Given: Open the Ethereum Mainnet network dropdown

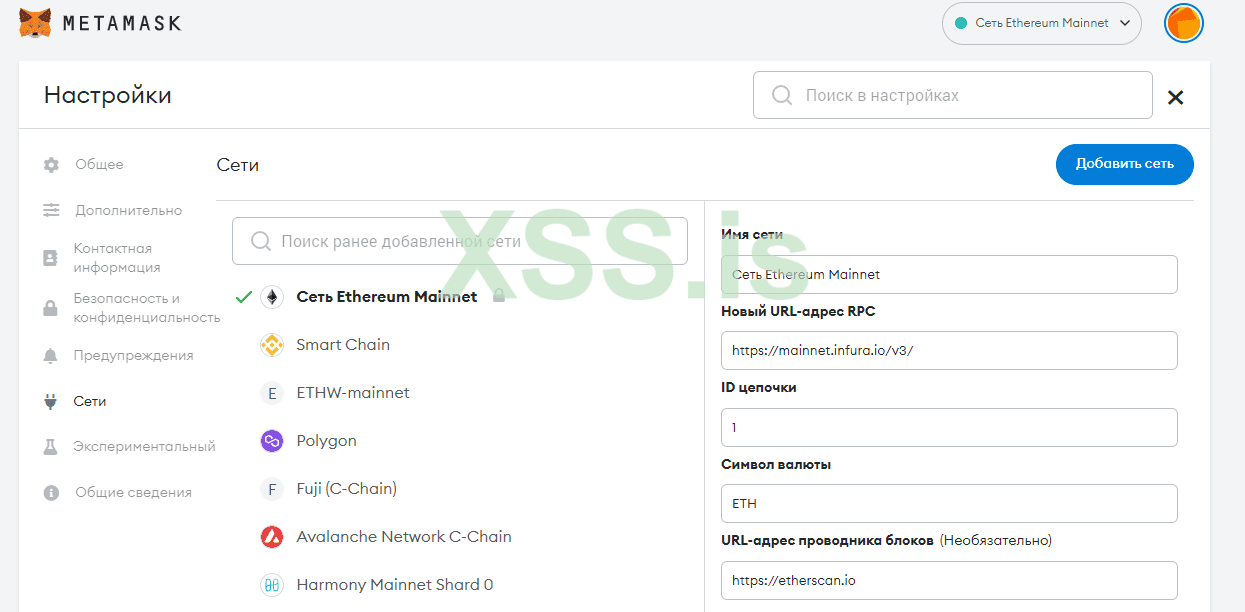Looking at the screenshot, I should [x=1041, y=23].
